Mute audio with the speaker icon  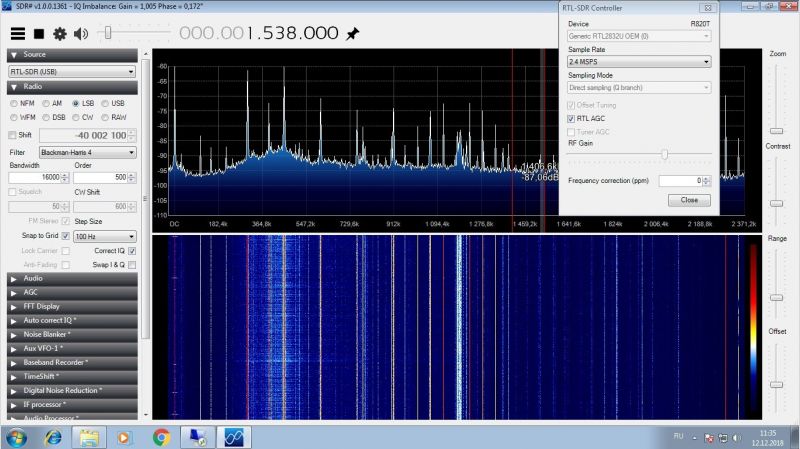tap(81, 34)
